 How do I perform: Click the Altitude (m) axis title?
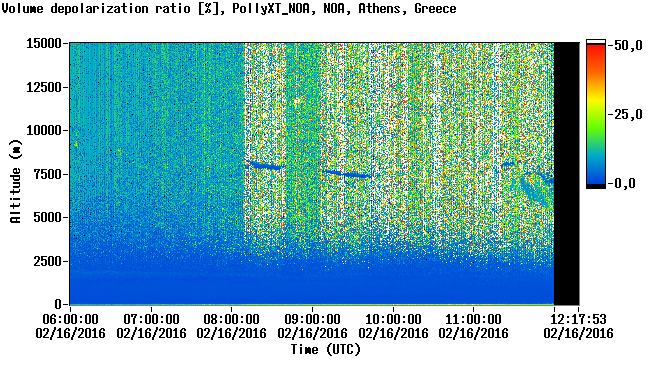[x=15, y=181]
